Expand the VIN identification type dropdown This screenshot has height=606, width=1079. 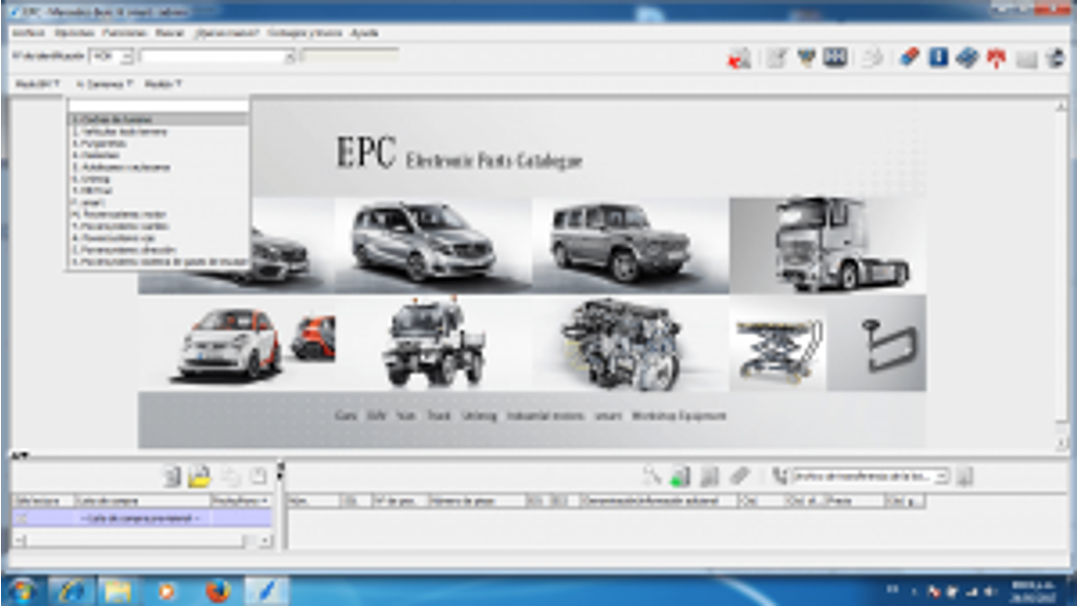pos(127,57)
